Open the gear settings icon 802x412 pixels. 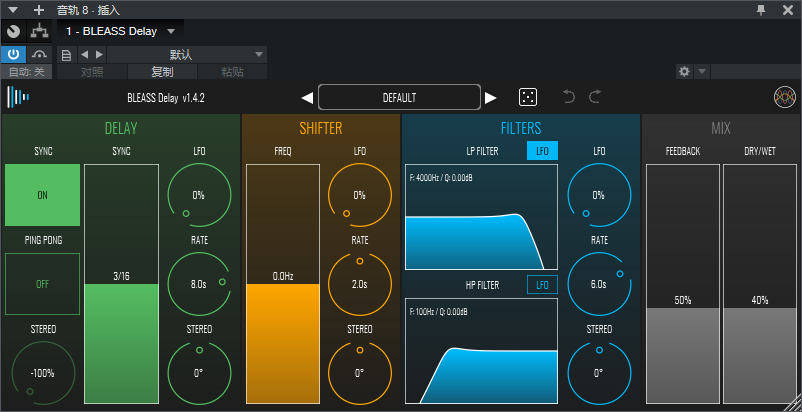pos(684,72)
